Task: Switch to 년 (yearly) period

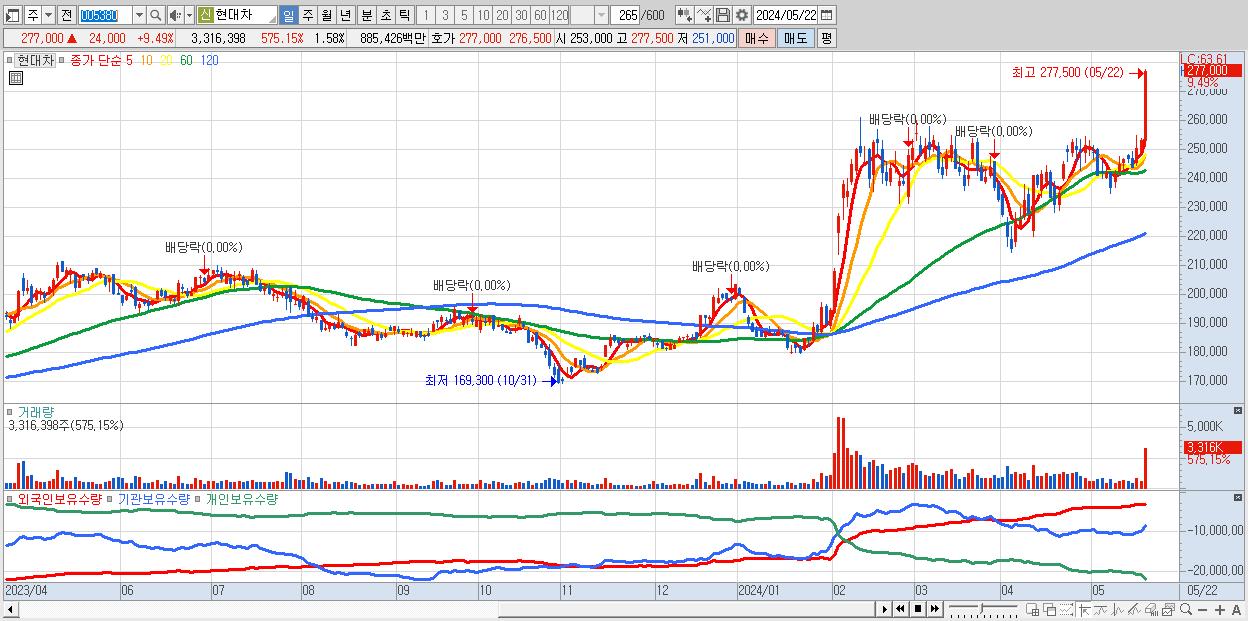Action: [345, 15]
